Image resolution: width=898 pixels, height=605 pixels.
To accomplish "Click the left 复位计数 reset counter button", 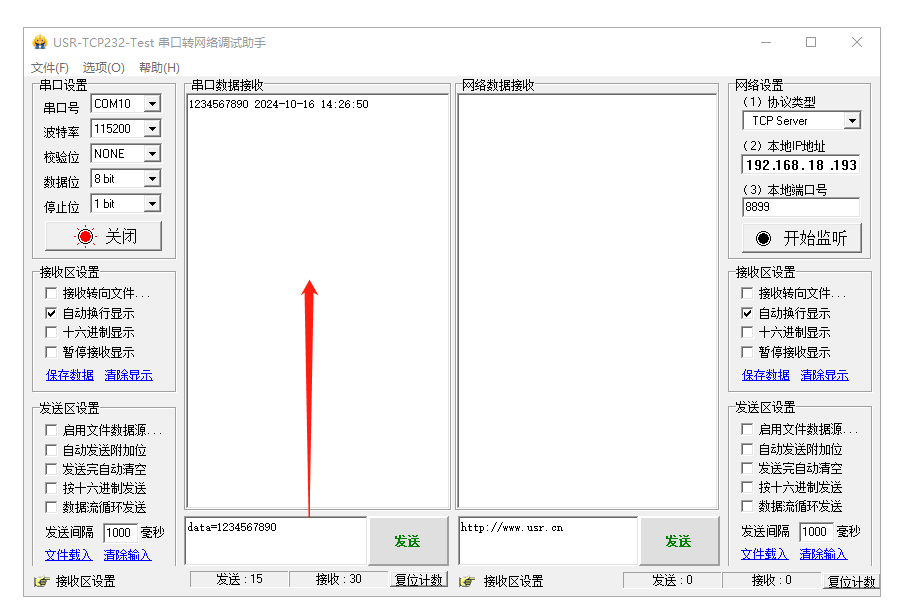I will pyautogui.click(x=418, y=580).
